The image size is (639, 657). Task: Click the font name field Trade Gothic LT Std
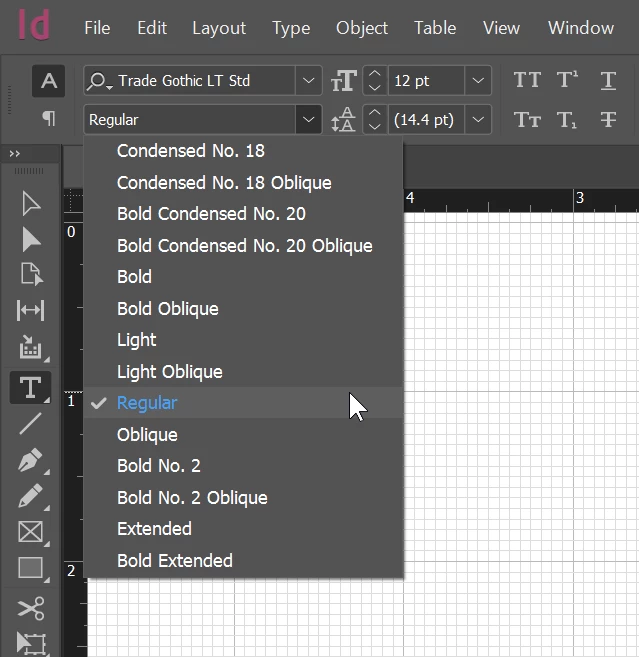[190, 80]
